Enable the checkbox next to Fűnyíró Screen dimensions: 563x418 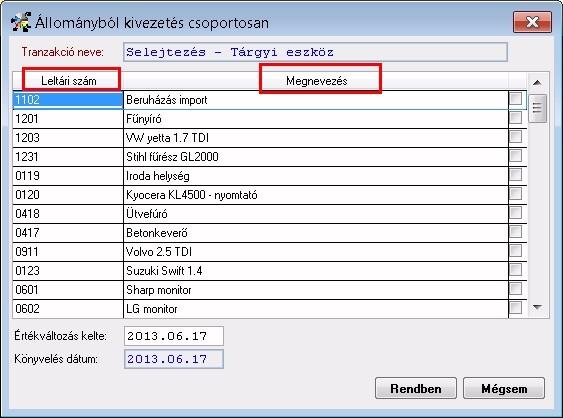coord(516,117)
